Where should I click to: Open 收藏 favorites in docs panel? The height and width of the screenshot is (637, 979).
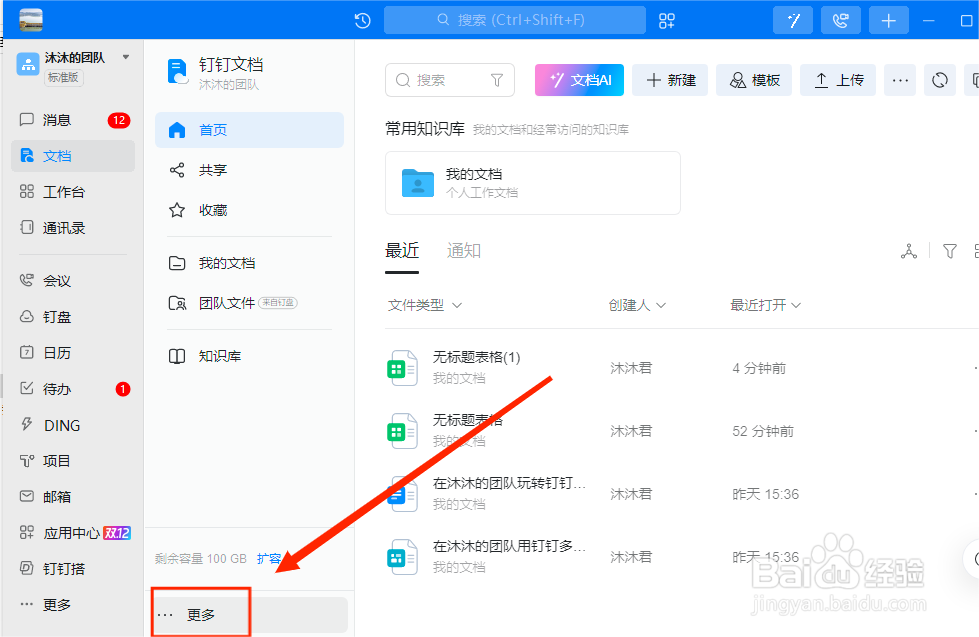click(249, 210)
